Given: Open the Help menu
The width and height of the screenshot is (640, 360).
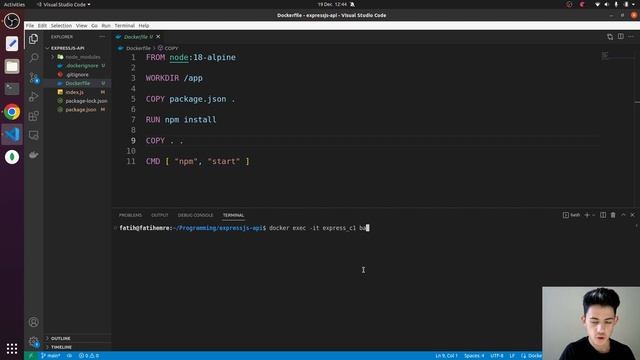Looking at the screenshot, I should (144, 25).
